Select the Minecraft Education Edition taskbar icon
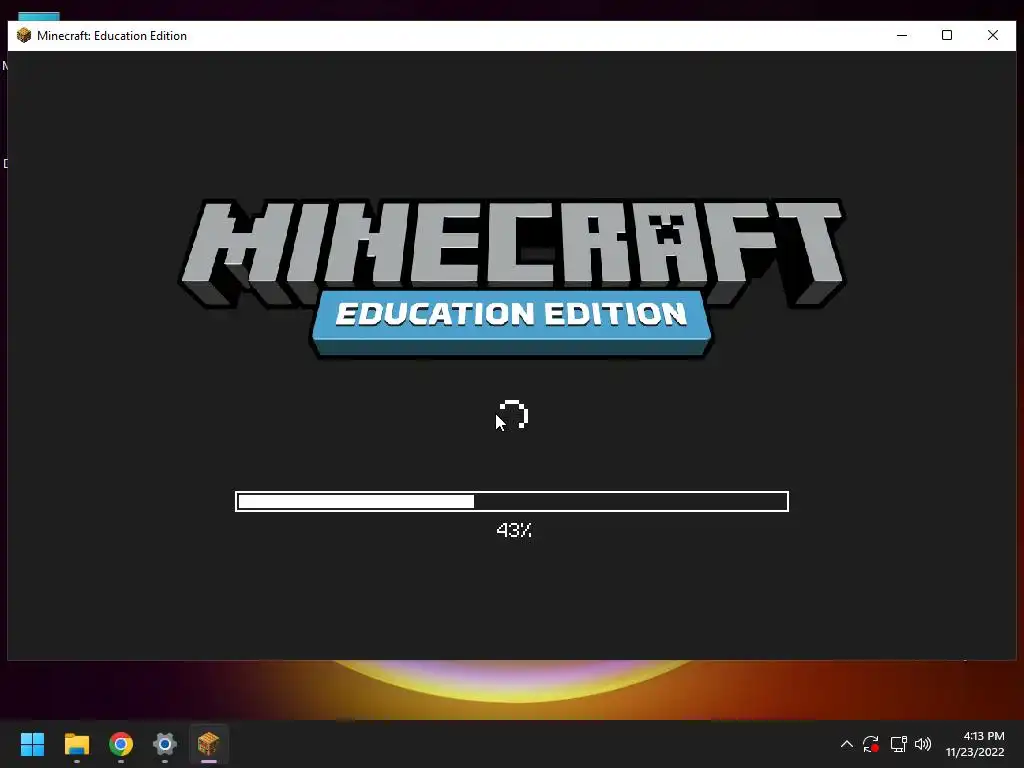Viewport: 1024px width, 768px height. coord(208,744)
